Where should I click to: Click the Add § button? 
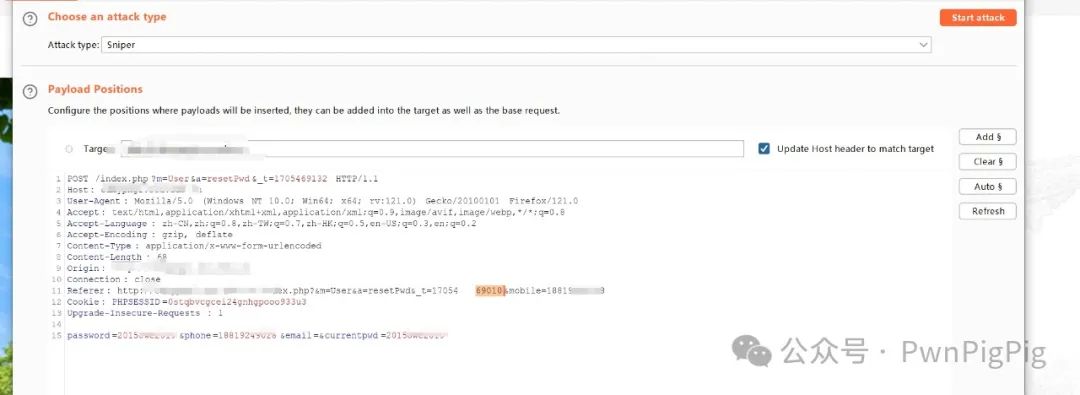pos(987,137)
